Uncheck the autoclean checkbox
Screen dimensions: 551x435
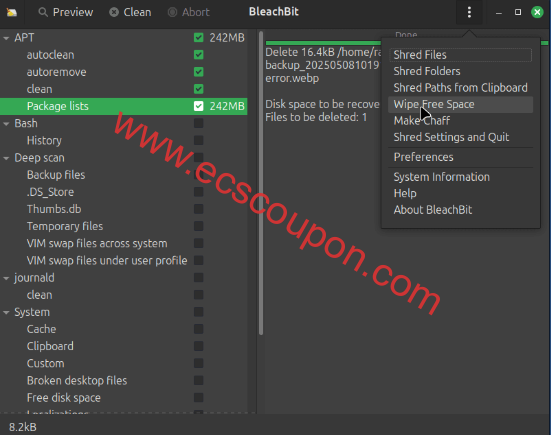(x=199, y=55)
